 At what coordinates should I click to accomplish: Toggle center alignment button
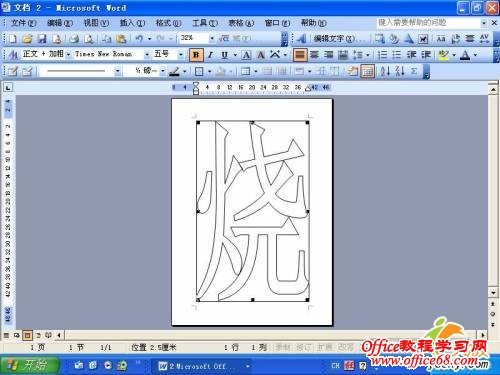point(314,55)
